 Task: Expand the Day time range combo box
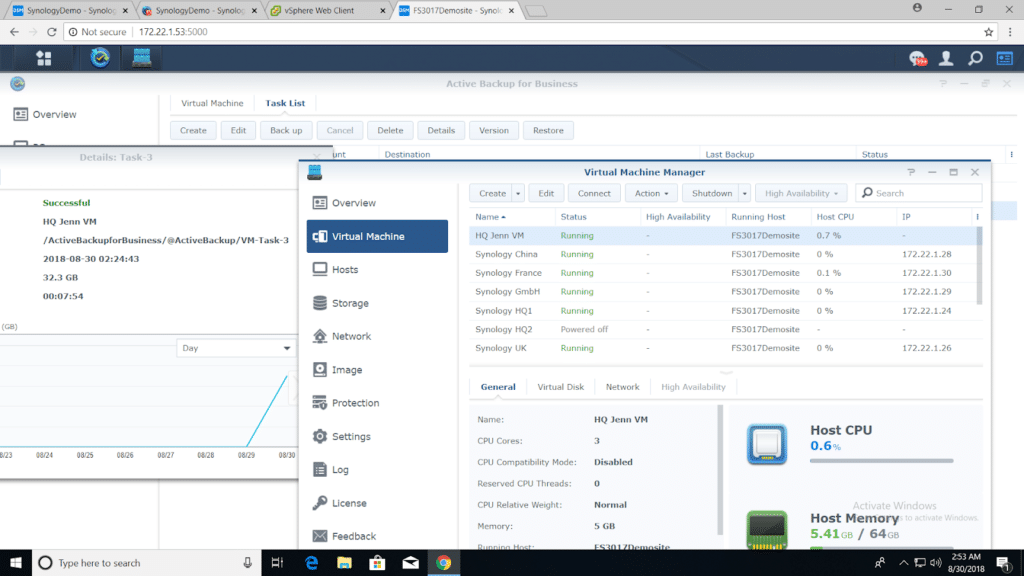236,348
